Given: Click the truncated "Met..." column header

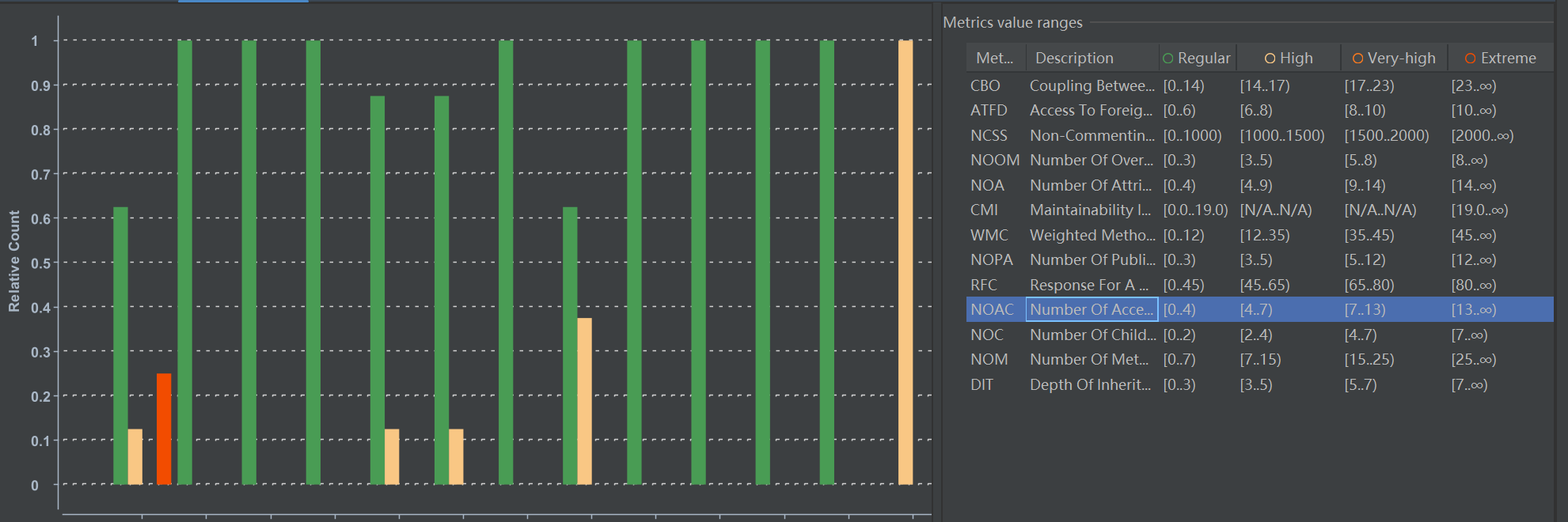Looking at the screenshot, I should pos(995,58).
